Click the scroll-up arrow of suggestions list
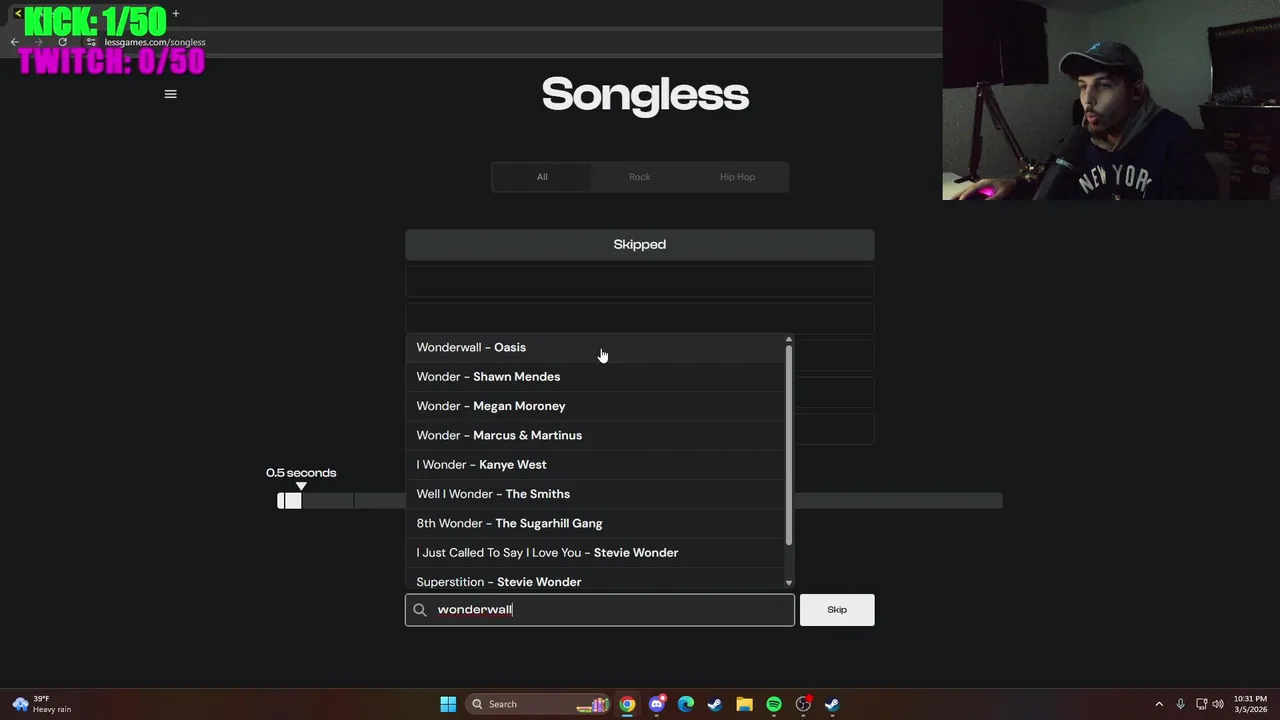Image resolution: width=1280 pixels, height=720 pixels. pyautogui.click(x=789, y=339)
